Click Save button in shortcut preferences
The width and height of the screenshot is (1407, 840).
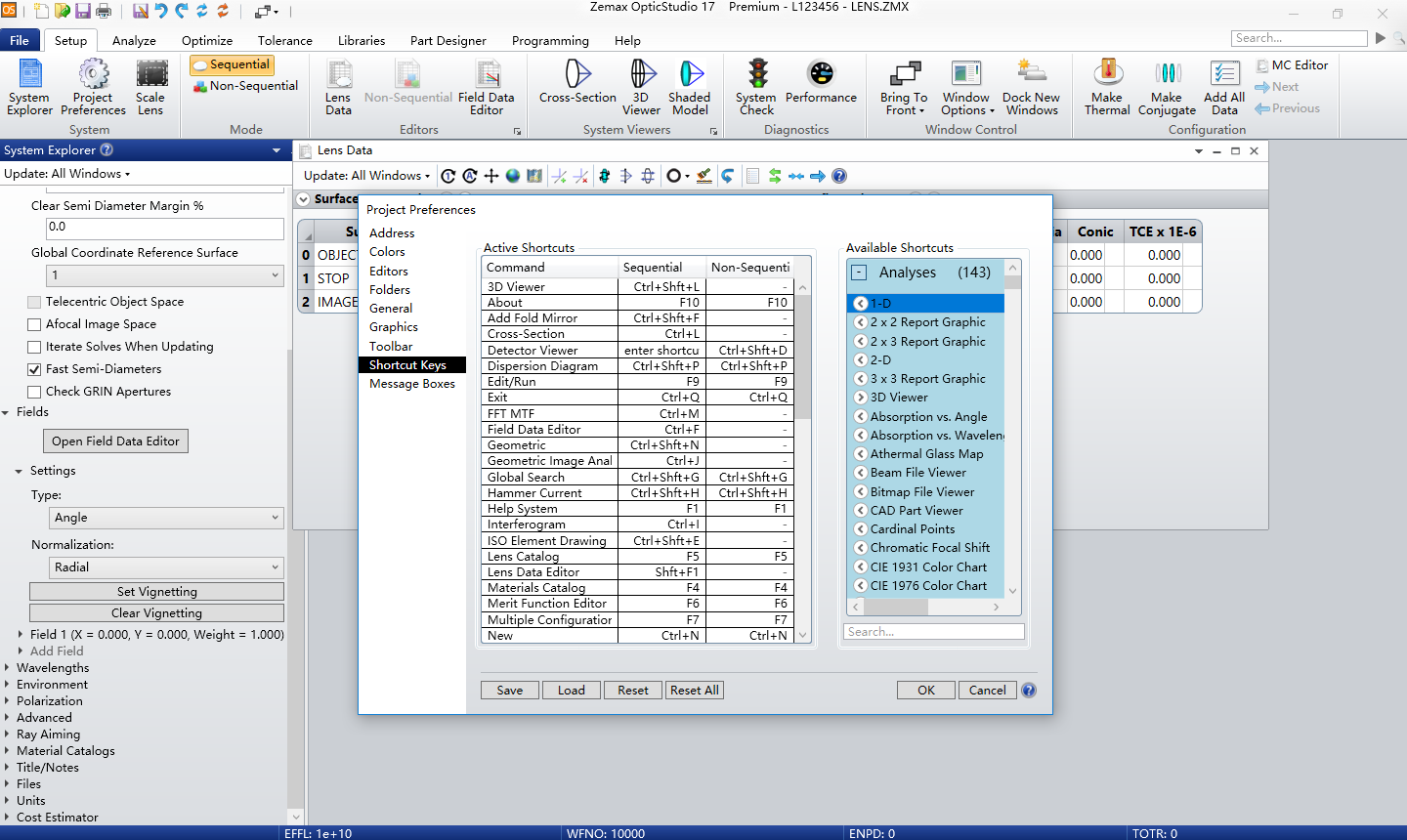(x=510, y=690)
